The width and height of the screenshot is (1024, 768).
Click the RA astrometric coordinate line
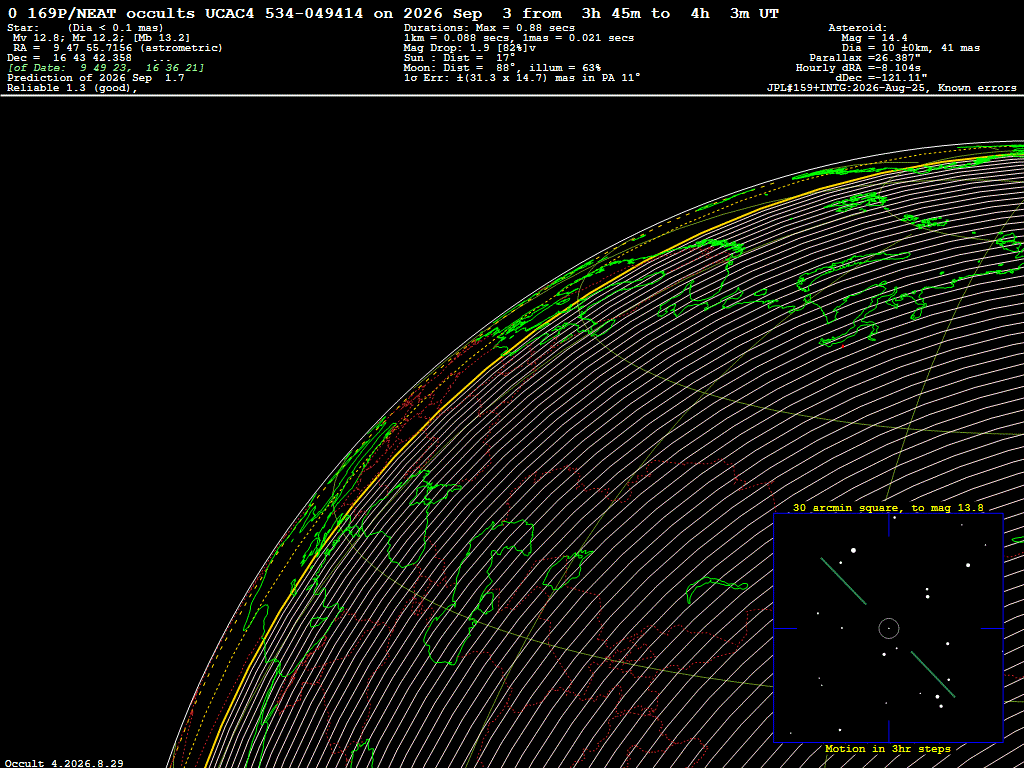coord(118,48)
